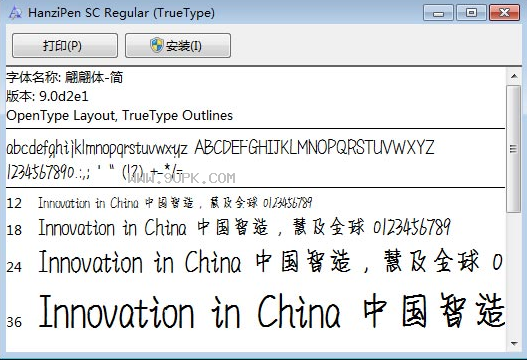This screenshot has width=527, height=361.
Task: Click the vertical scrollbar thumb
Action: [514, 149]
